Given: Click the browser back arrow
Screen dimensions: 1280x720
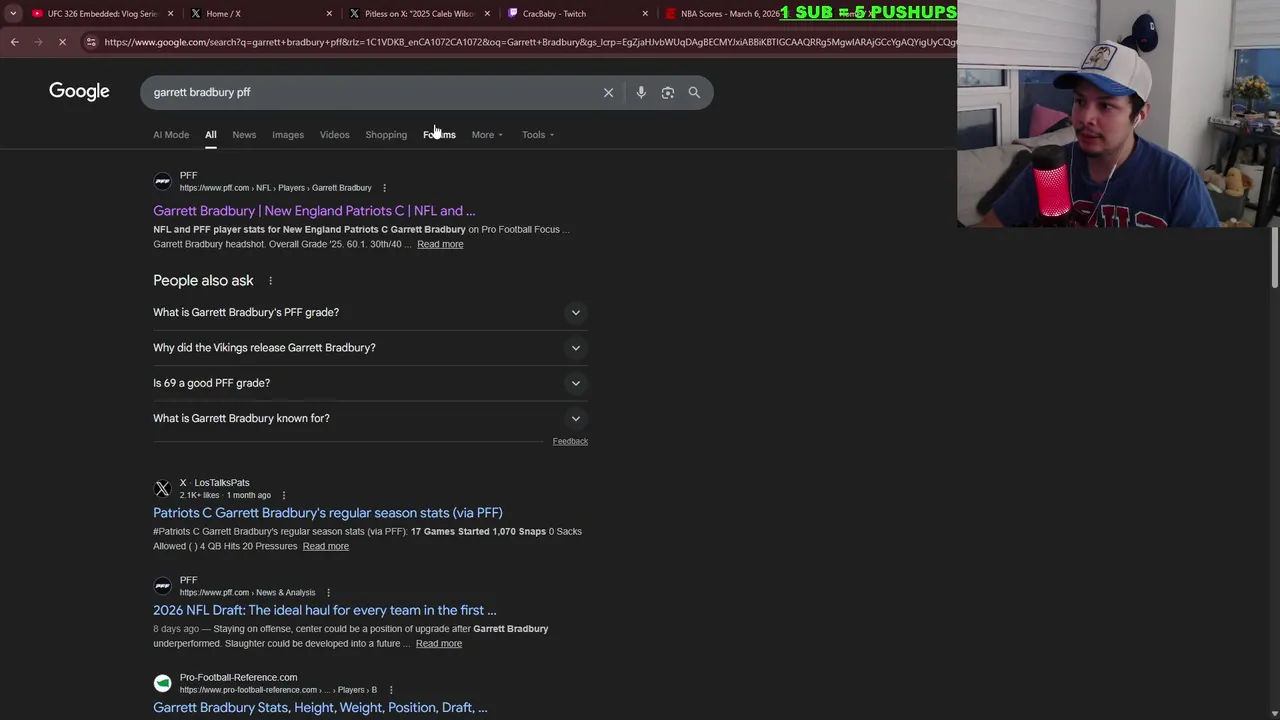Looking at the screenshot, I should (14, 42).
